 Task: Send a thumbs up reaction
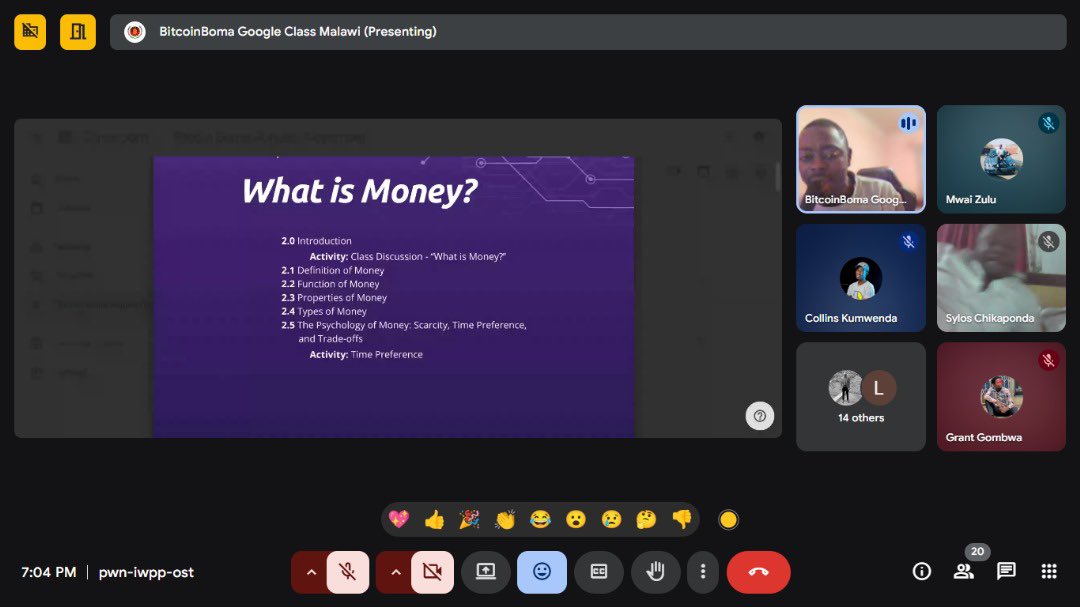[x=434, y=519]
